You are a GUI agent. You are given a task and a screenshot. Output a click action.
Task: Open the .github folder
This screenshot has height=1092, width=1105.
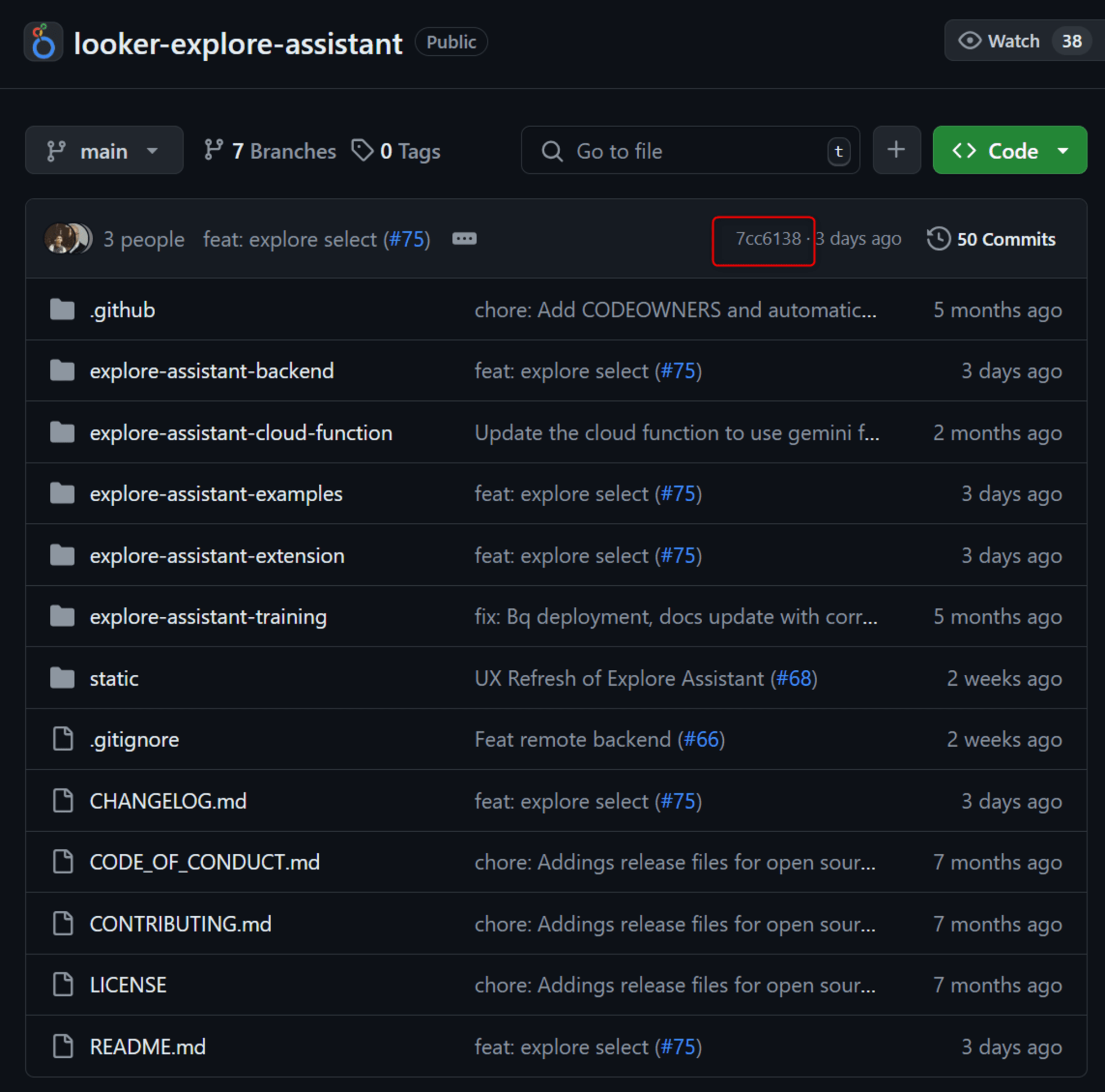coord(123,309)
